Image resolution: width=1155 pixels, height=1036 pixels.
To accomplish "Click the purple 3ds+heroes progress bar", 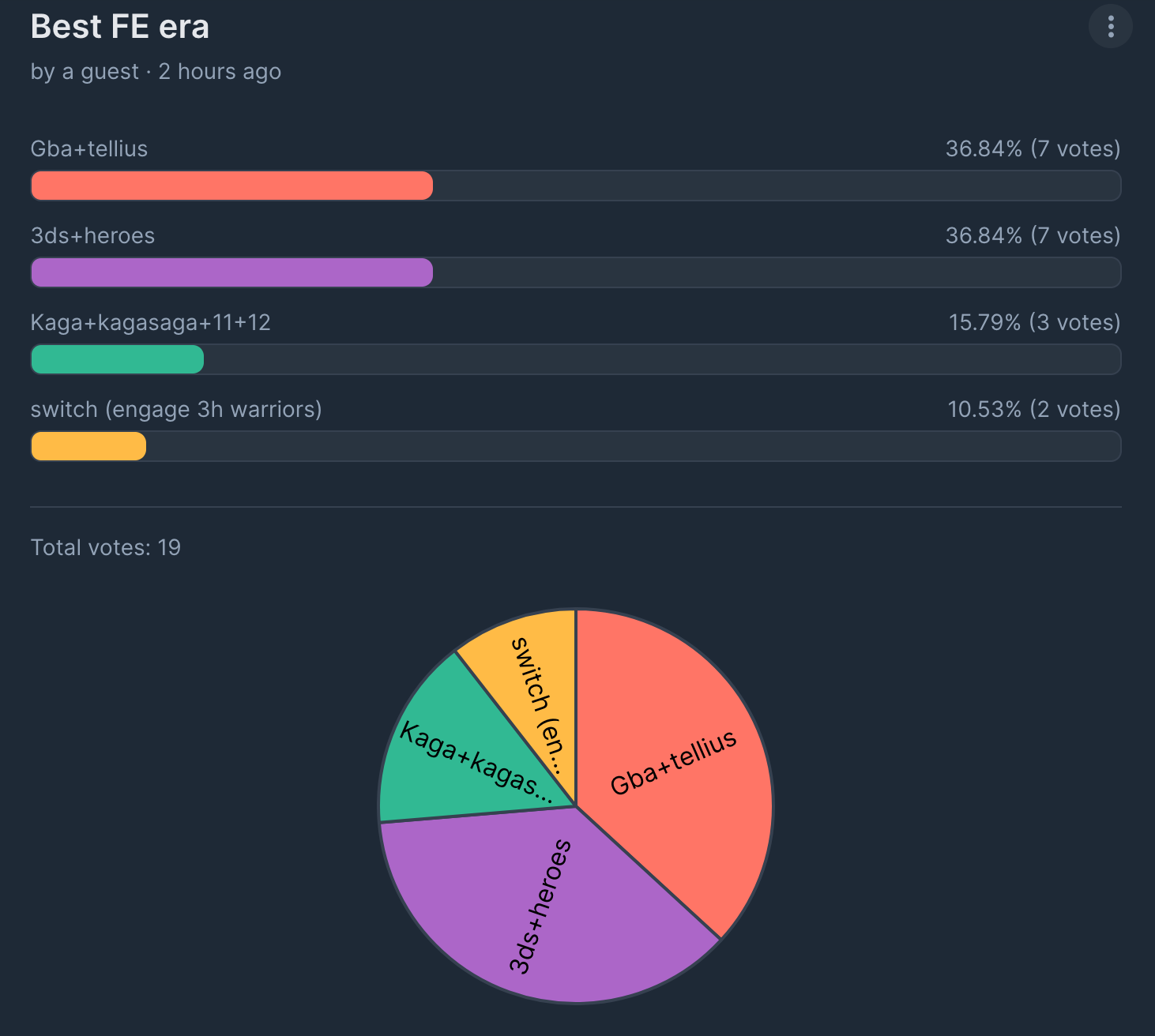I will point(231,272).
